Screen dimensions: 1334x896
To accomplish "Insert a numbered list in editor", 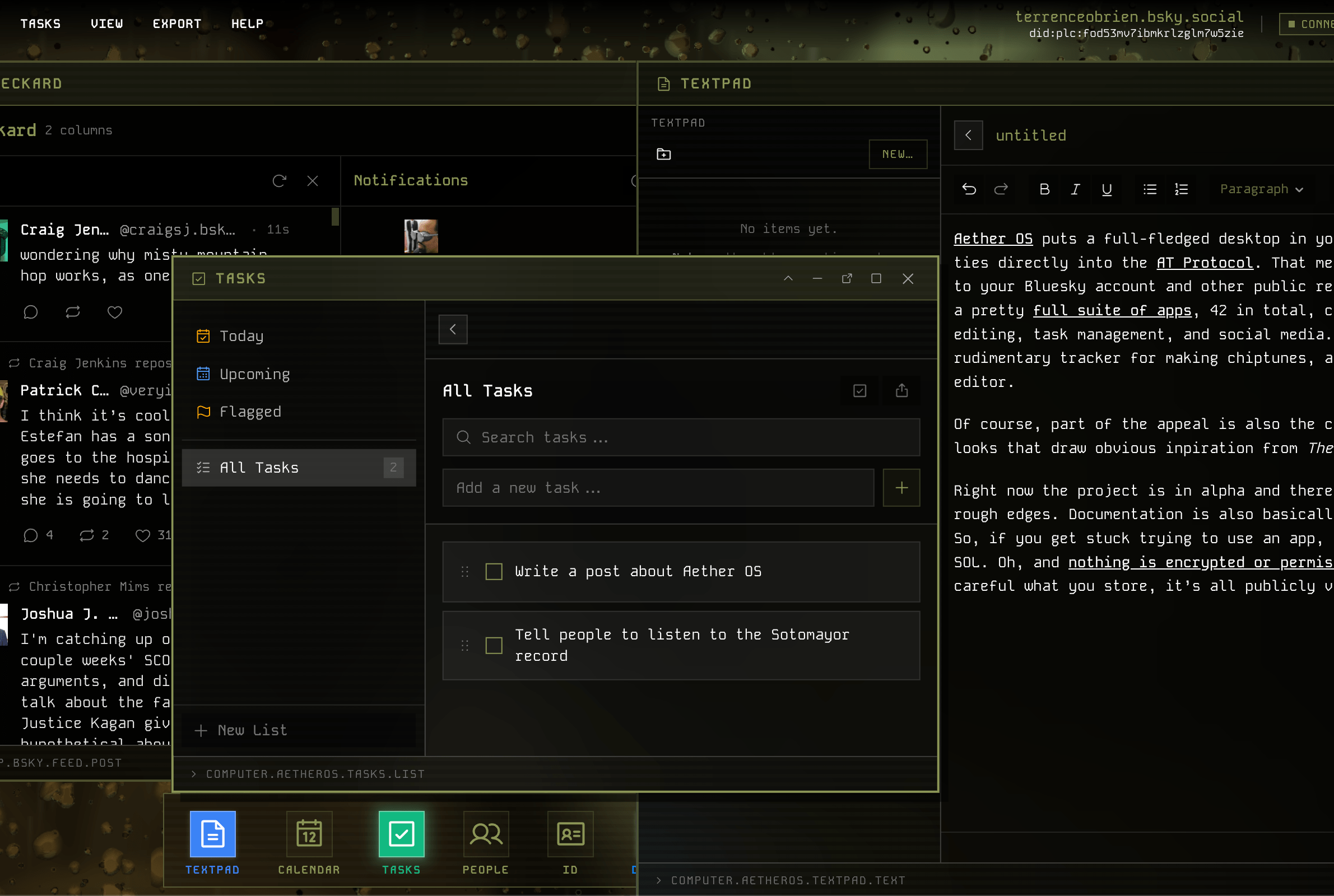I will (1182, 189).
